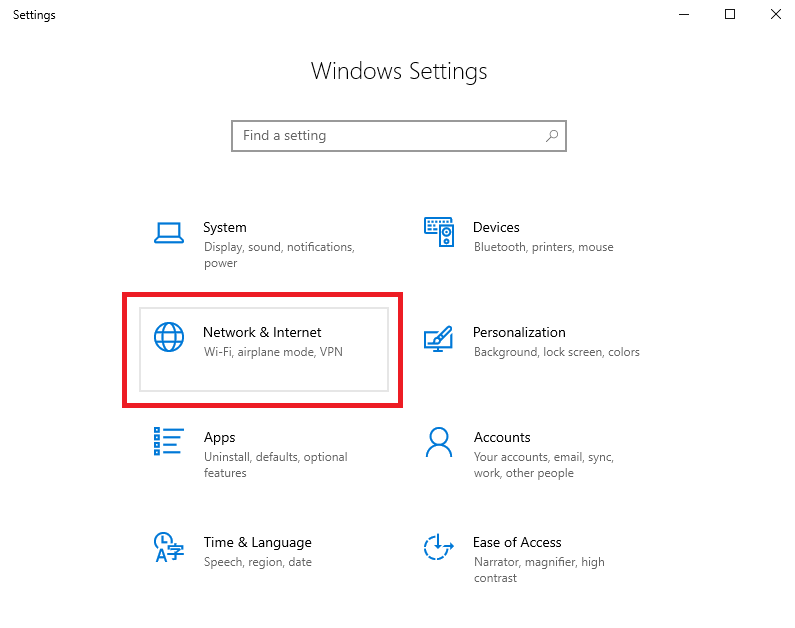795x628 pixels.
Task: Close the Settings window
Action: (x=775, y=14)
